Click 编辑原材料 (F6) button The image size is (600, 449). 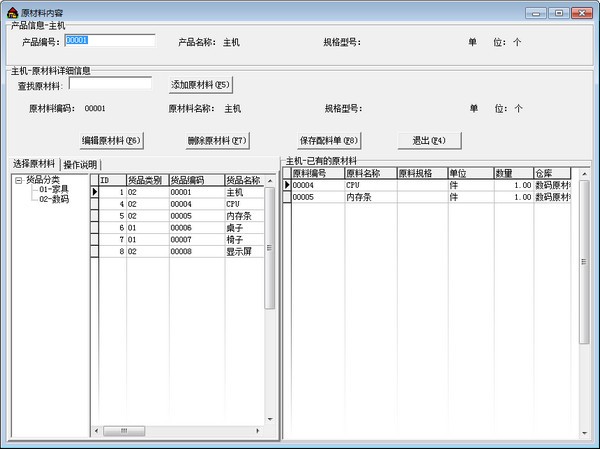[x=112, y=140]
